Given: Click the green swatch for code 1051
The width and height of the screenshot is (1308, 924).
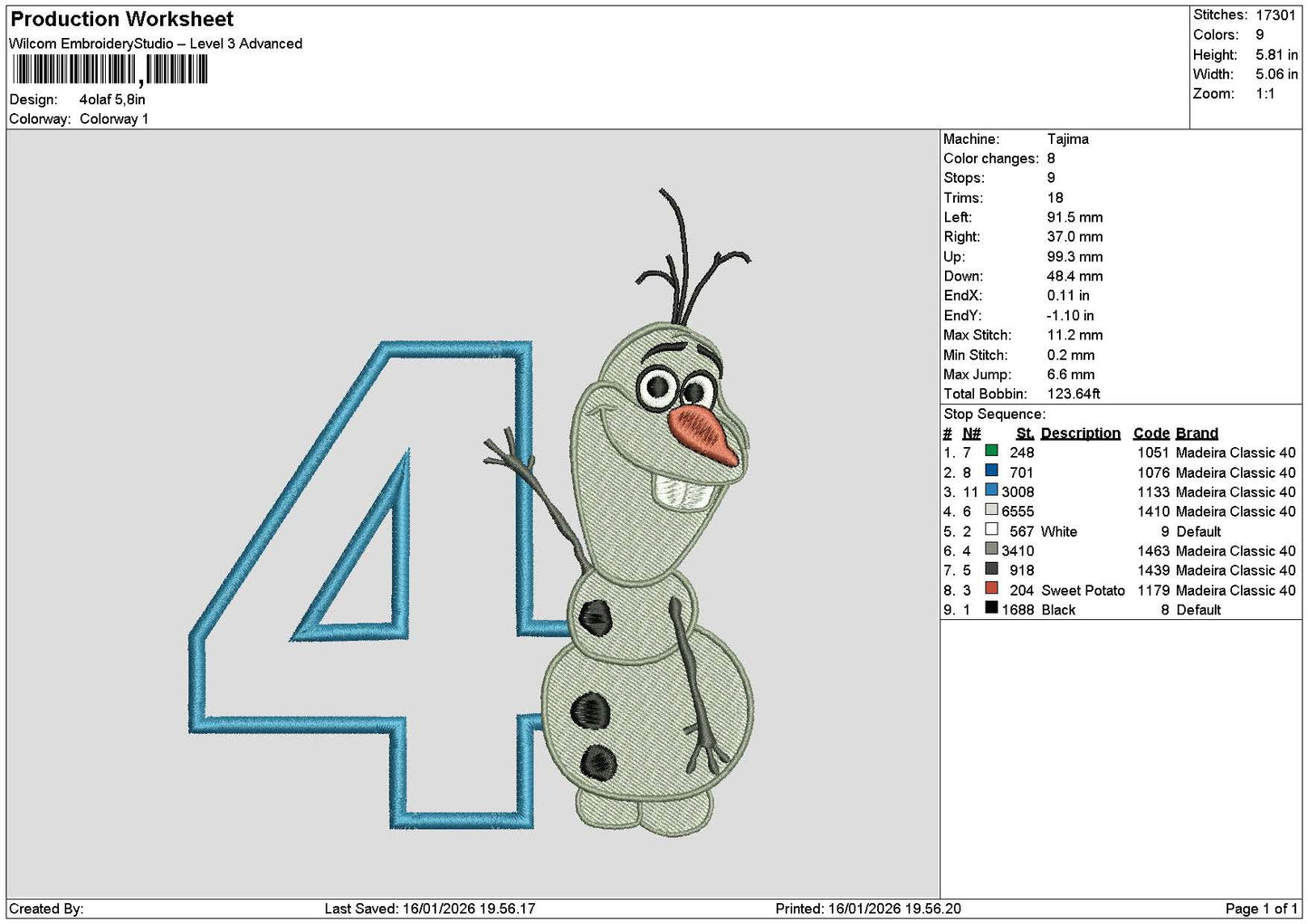Looking at the screenshot, I should click(x=991, y=451).
